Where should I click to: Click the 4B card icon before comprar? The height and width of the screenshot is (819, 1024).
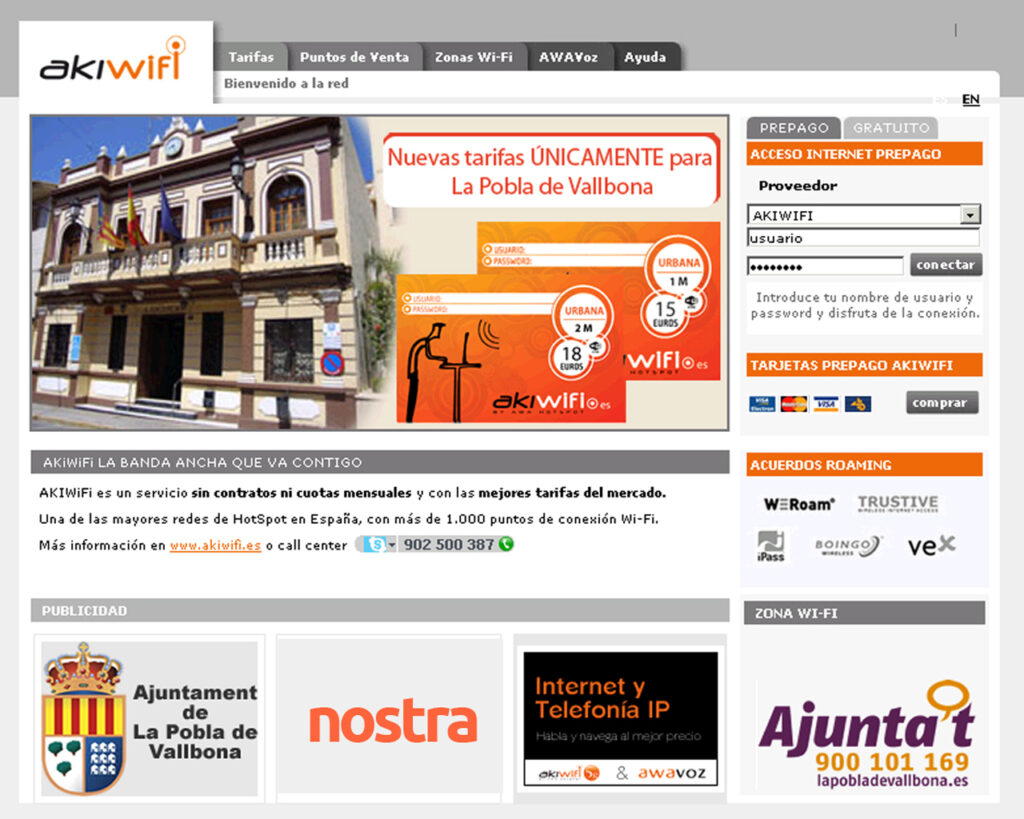point(857,404)
